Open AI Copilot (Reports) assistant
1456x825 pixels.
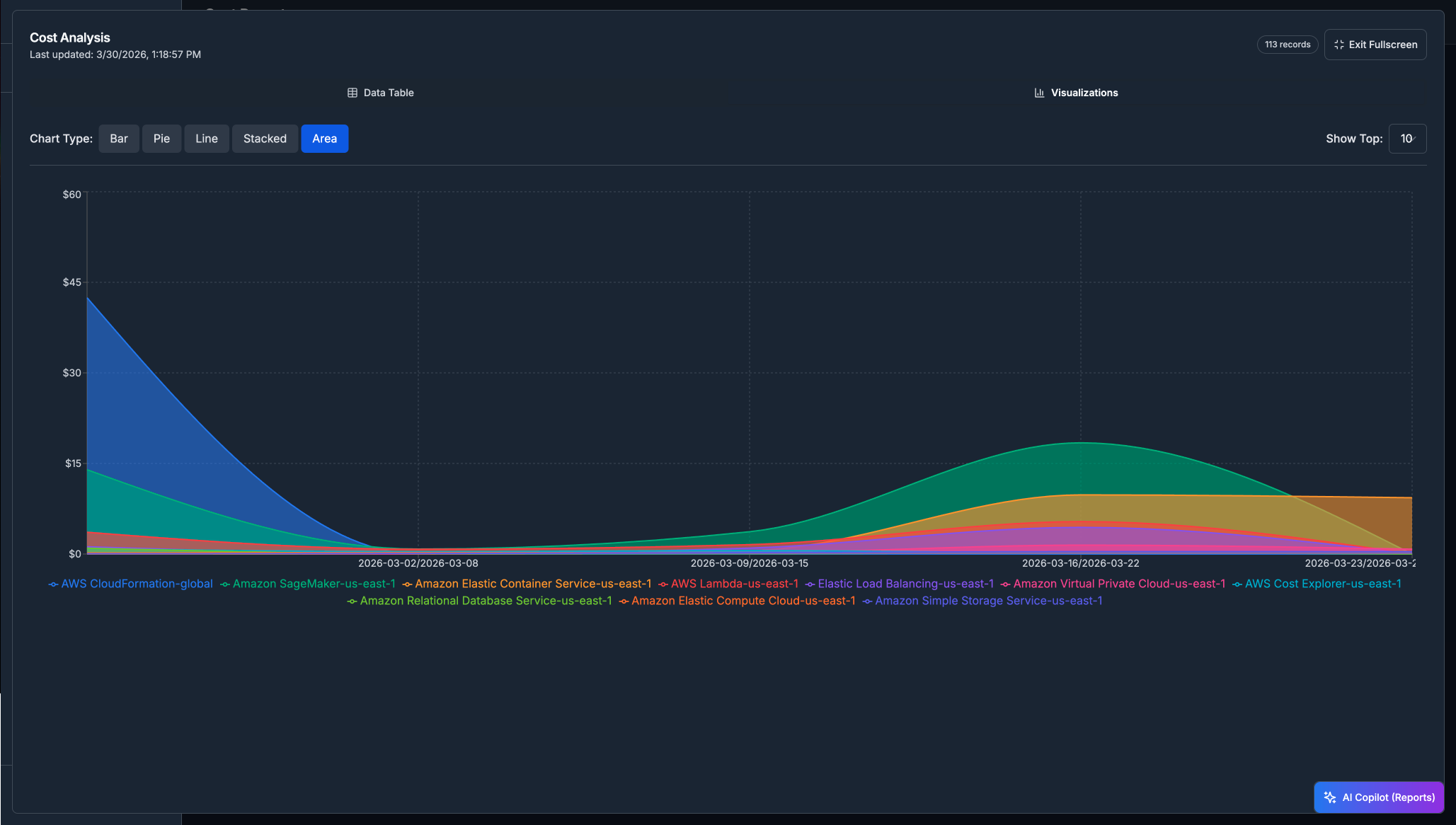tap(1379, 797)
